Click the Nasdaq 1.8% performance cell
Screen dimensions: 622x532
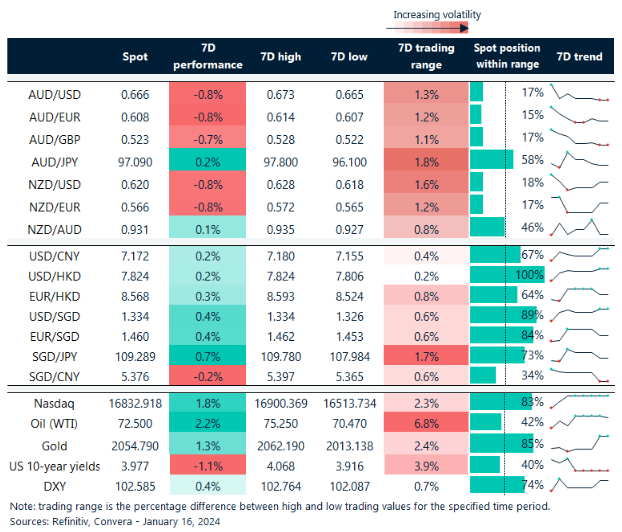(x=207, y=401)
